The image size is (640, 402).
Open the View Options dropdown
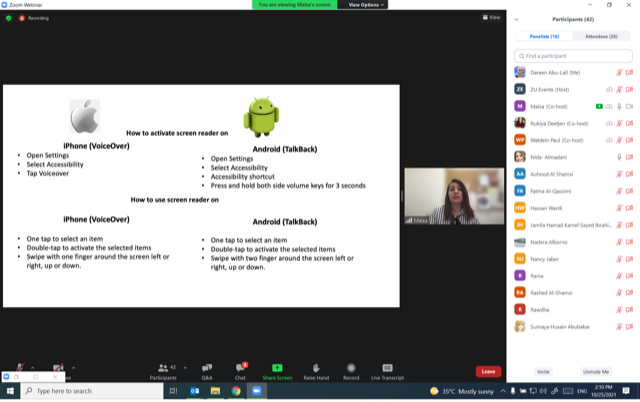(x=365, y=5)
